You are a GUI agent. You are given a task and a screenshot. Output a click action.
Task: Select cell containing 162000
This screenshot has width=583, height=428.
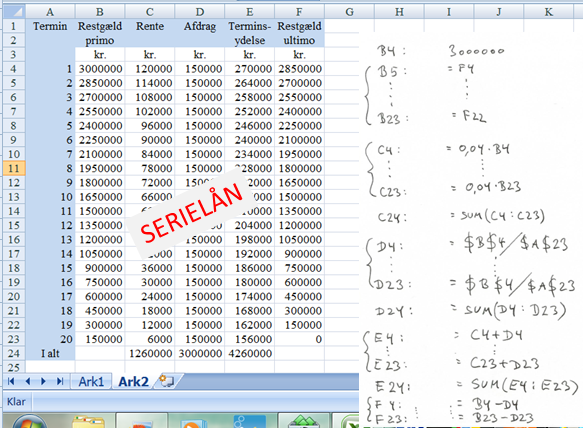(249, 325)
